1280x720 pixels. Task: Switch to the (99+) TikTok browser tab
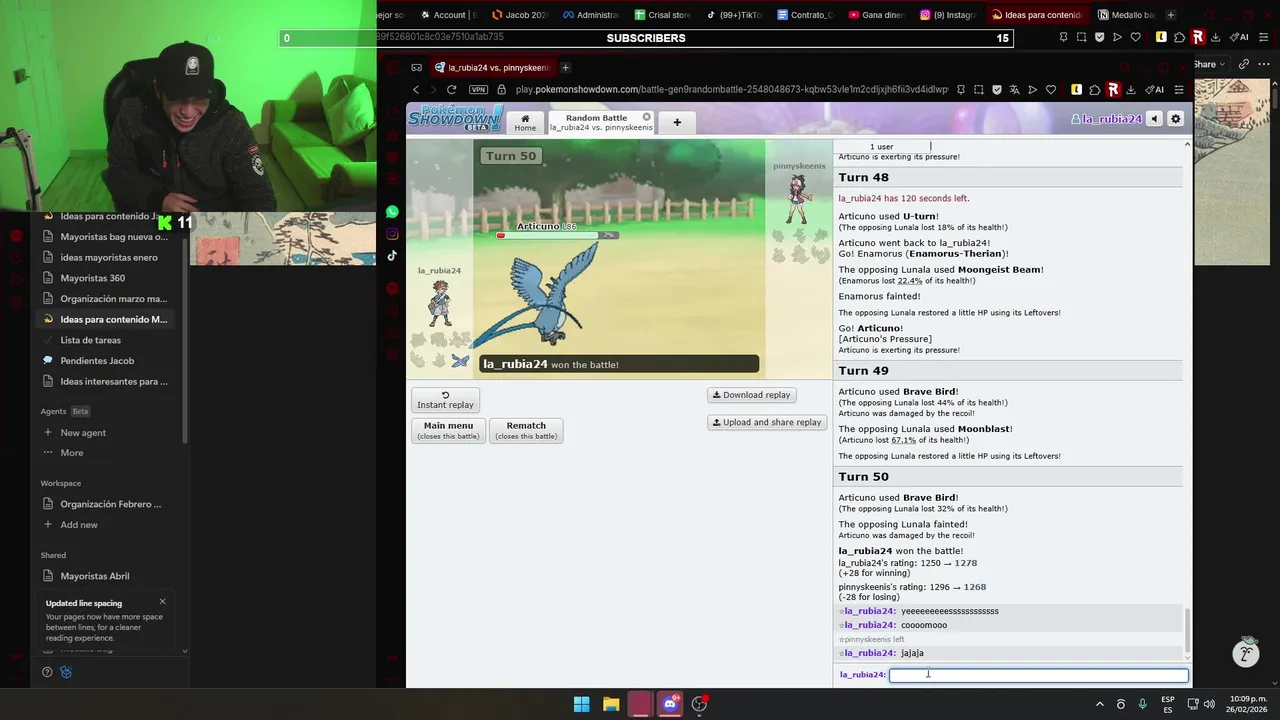pyautogui.click(x=734, y=15)
